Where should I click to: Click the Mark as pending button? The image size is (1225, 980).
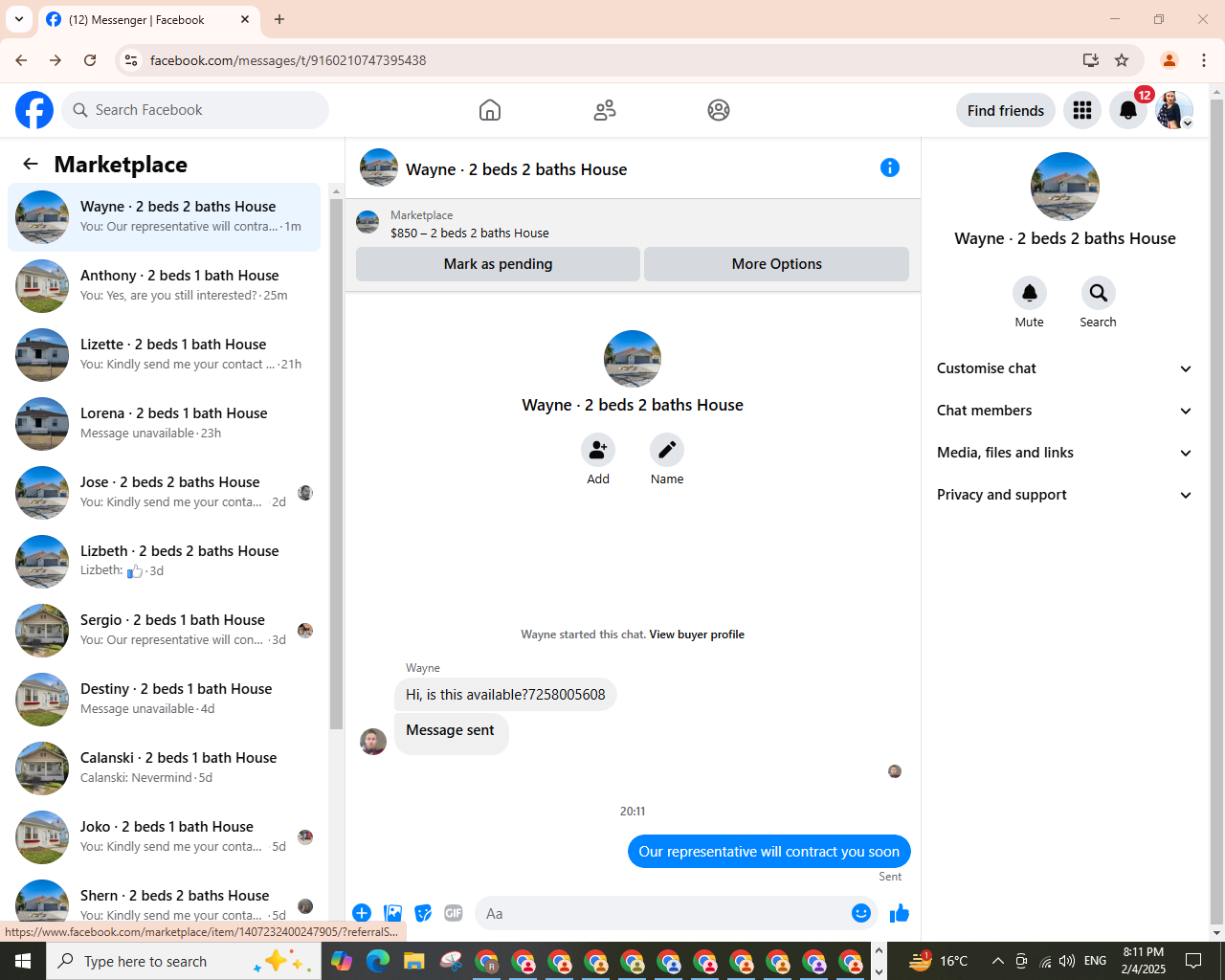tap(498, 264)
